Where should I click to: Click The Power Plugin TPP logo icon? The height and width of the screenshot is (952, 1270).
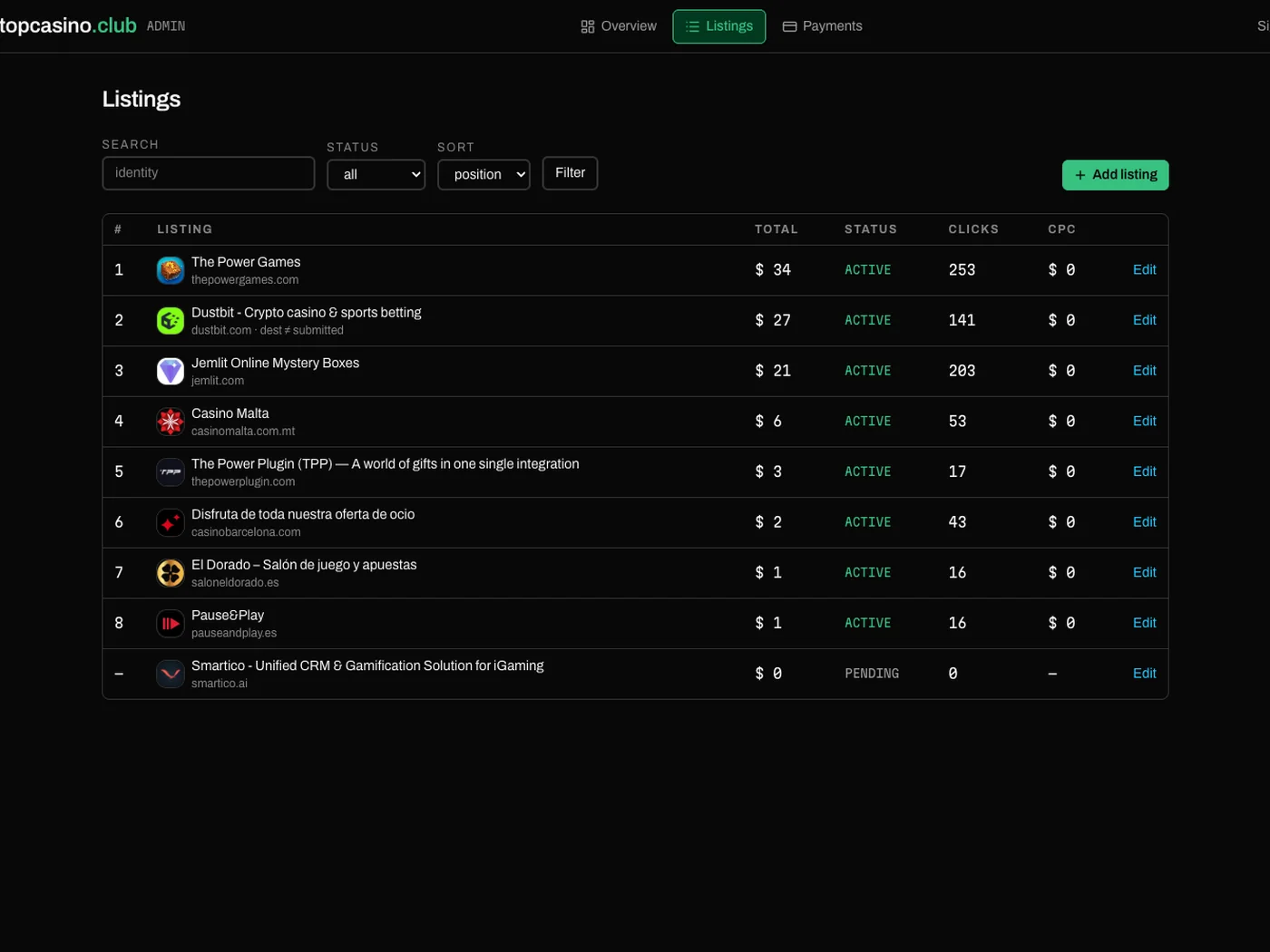pyautogui.click(x=171, y=472)
